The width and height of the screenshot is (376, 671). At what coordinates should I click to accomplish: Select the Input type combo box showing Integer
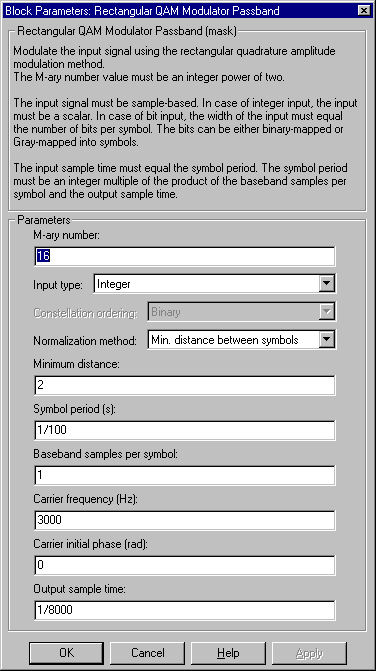click(214, 284)
